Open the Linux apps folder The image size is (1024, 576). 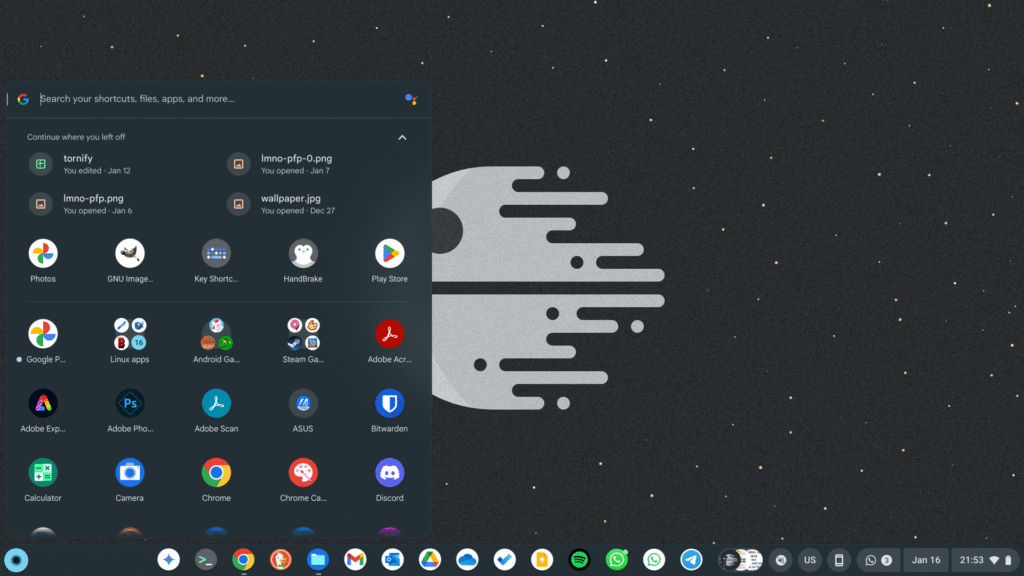(129, 334)
